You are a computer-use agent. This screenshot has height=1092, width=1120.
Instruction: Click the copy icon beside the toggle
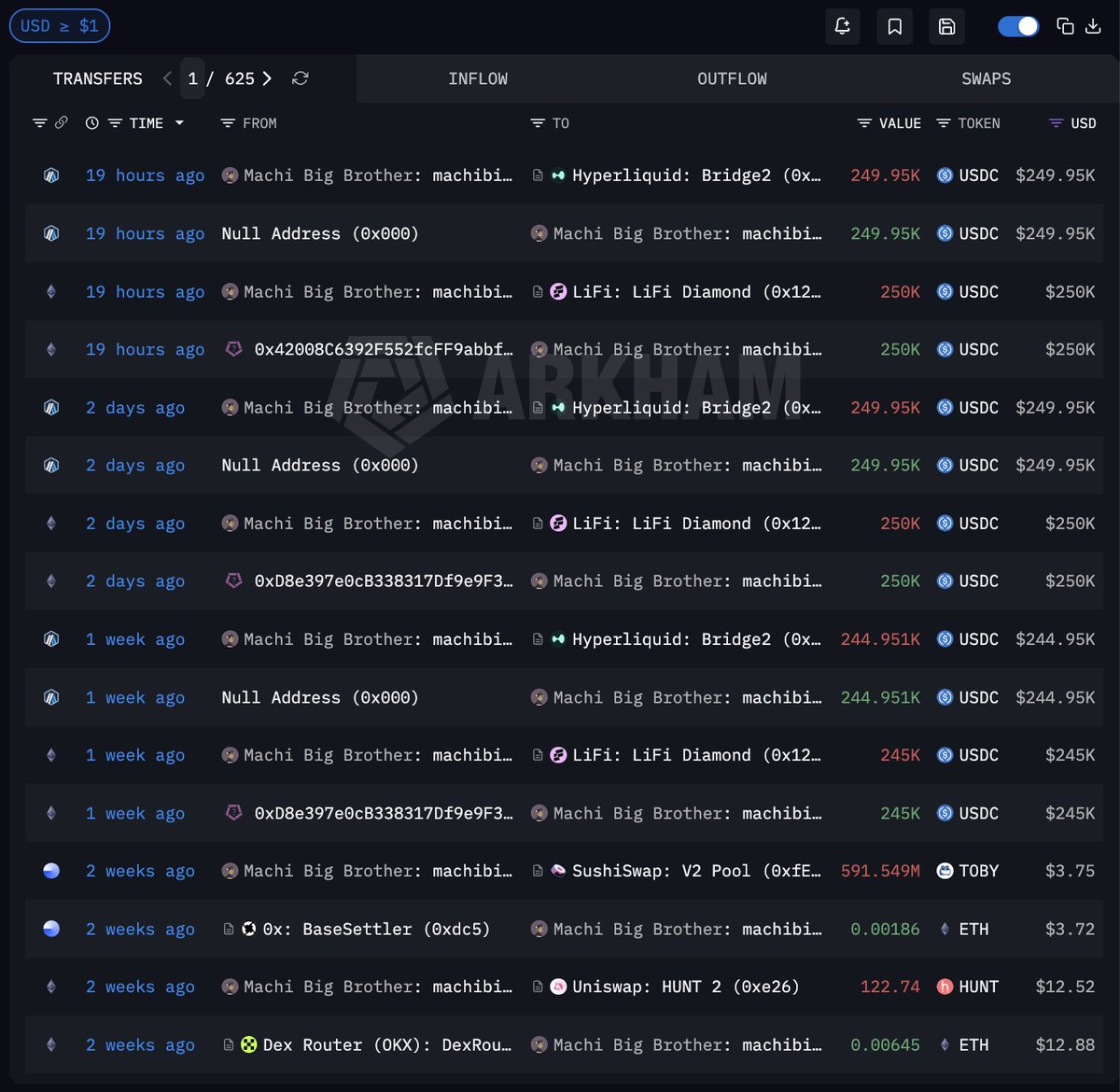click(x=1065, y=26)
